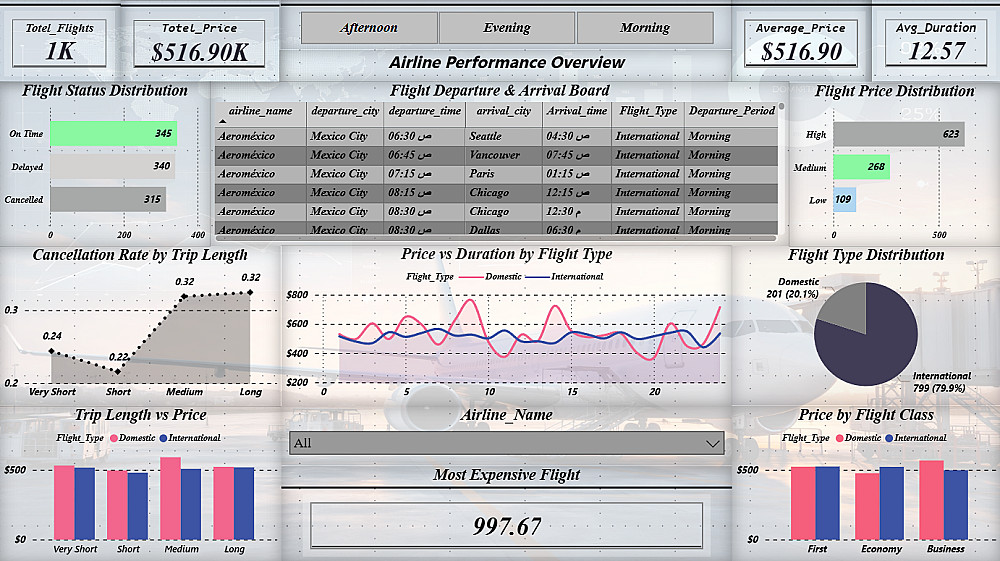Screen dimensions: 1000x561
Task: Select the green On Time status bar
Action: click(114, 134)
